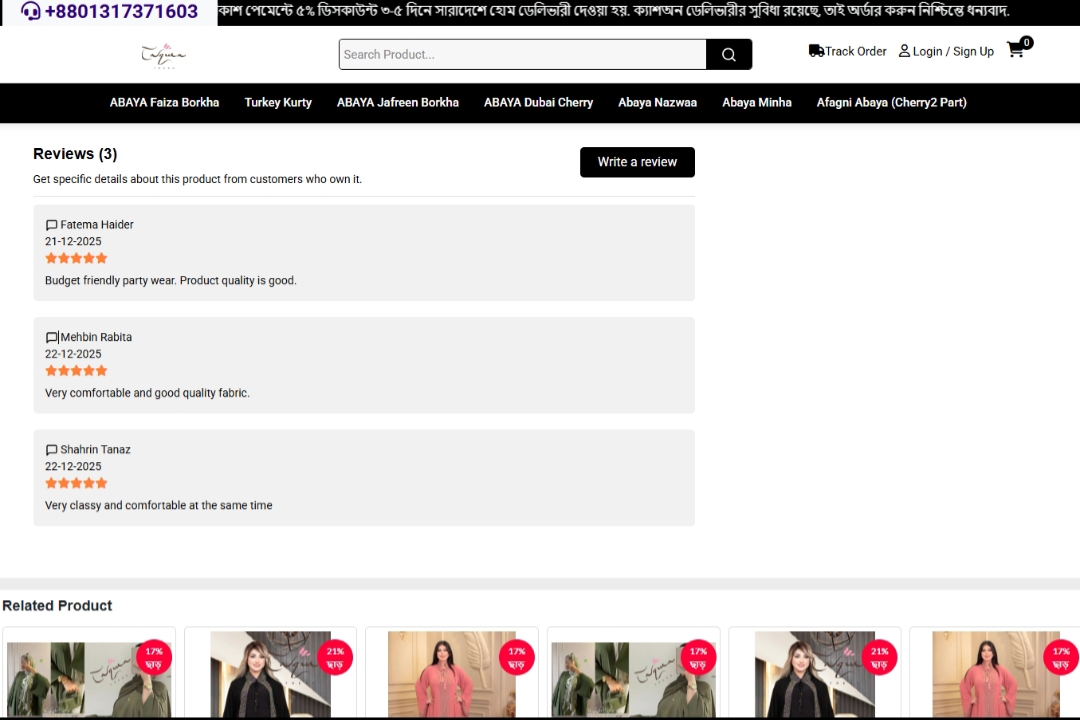Screen dimensions: 1080x720
Task: Click star rating in Mehbin Rabita's review
Action: coord(76,371)
